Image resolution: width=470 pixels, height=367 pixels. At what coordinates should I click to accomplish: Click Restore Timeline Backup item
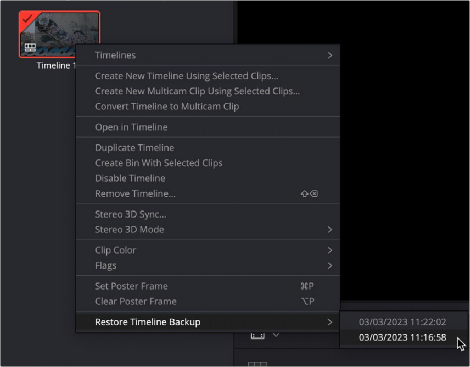coord(208,322)
